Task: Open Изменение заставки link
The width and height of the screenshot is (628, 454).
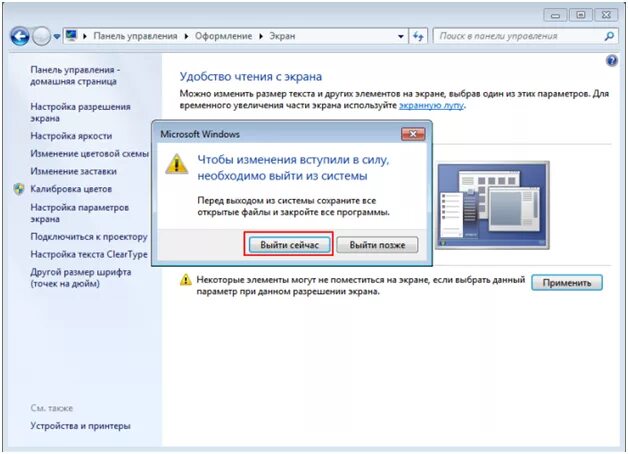Action: (x=74, y=171)
